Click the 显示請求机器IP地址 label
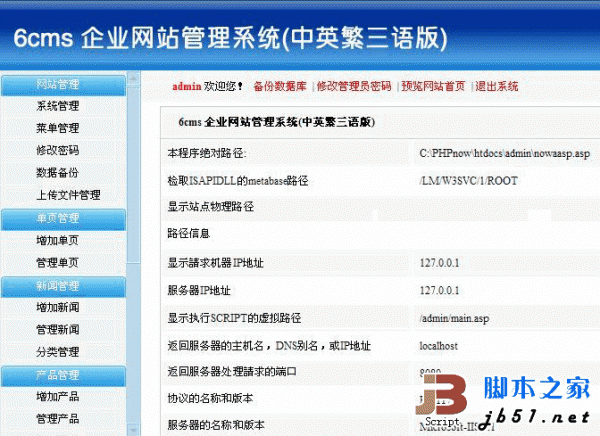This screenshot has height=436, width=600. pos(215,263)
